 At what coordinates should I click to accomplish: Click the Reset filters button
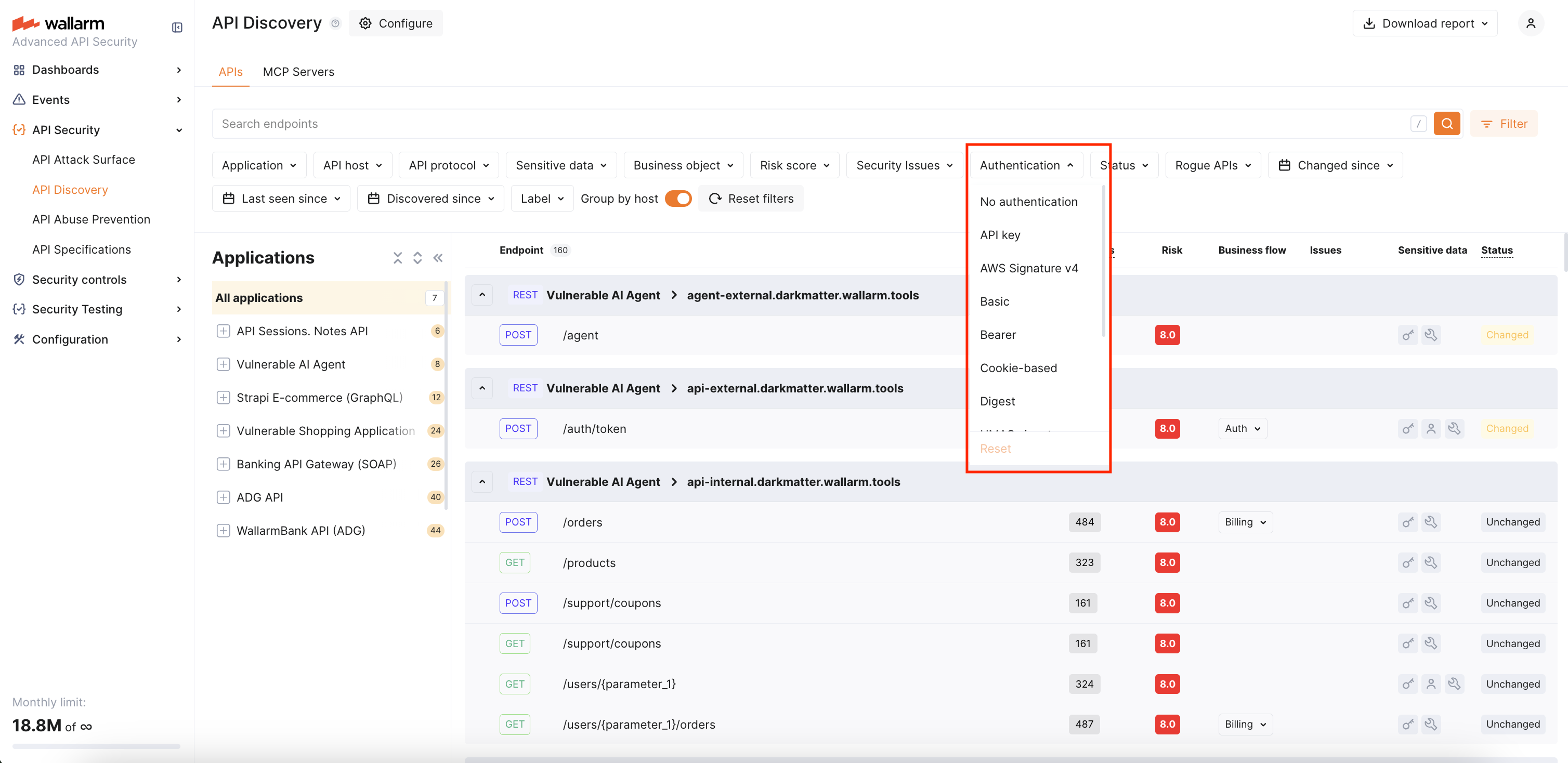point(751,199)
